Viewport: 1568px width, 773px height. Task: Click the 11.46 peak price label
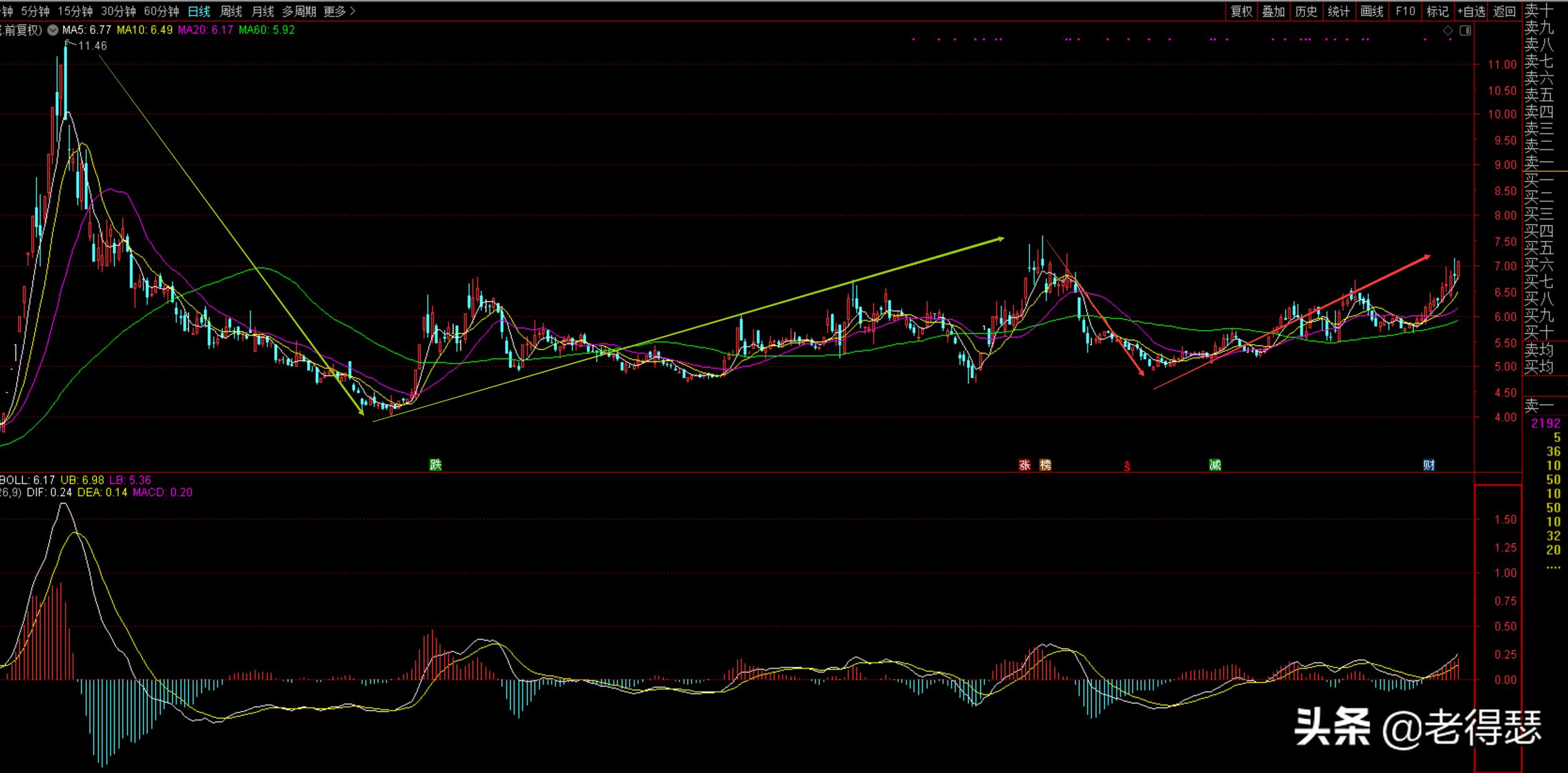coord(92,46)
